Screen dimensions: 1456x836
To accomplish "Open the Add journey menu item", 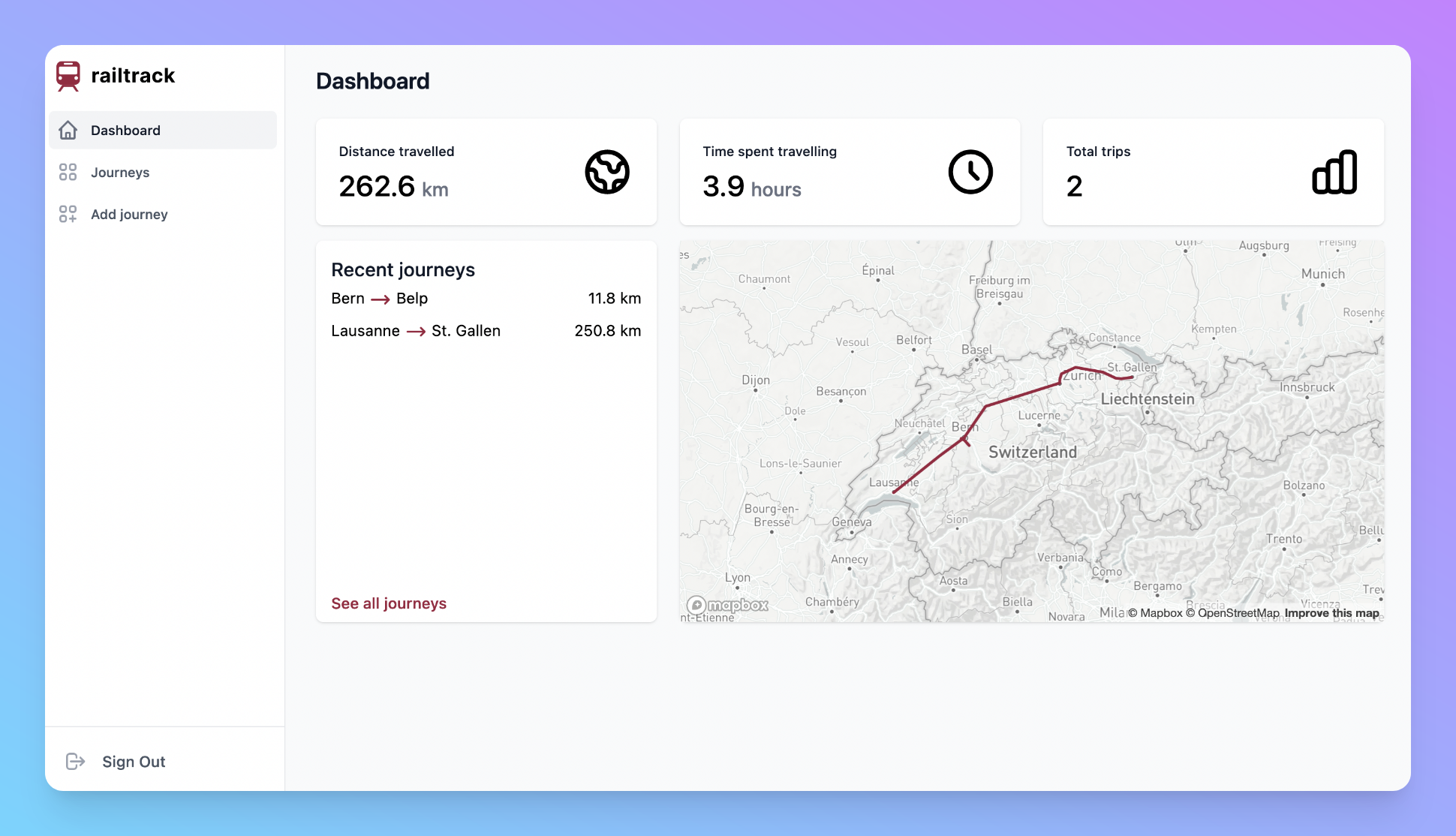I will [129, 215].
